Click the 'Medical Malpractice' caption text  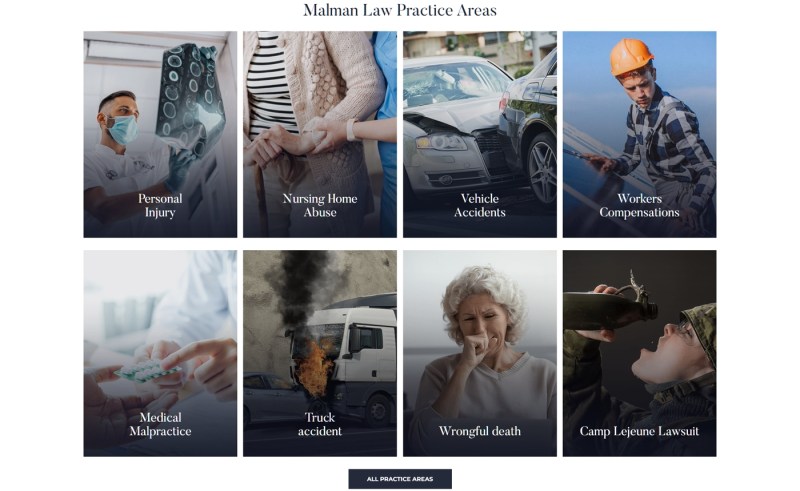coord(160,424)
